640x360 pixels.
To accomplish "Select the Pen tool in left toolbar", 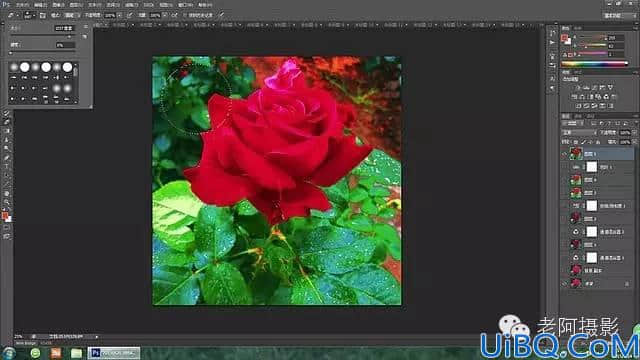I will [6, 158].
